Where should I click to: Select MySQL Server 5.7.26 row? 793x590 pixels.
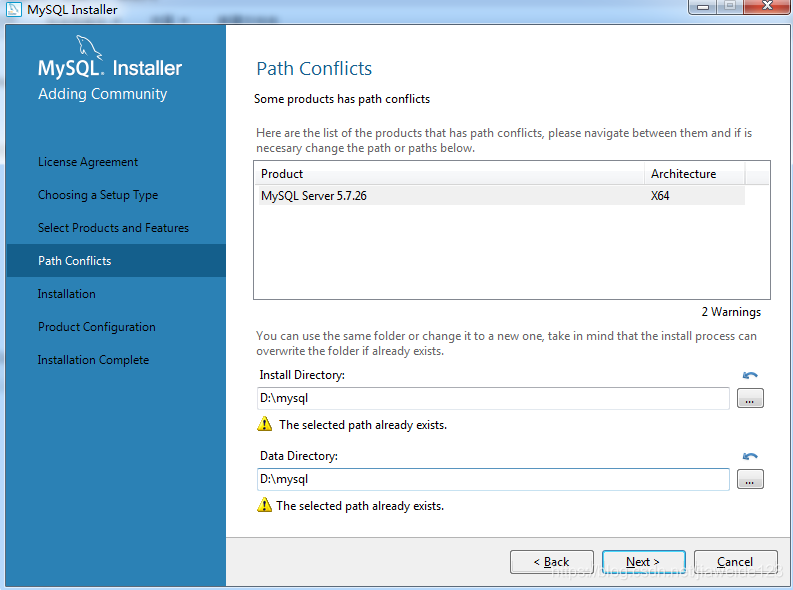pyautogui.click(x=501, y=196)
